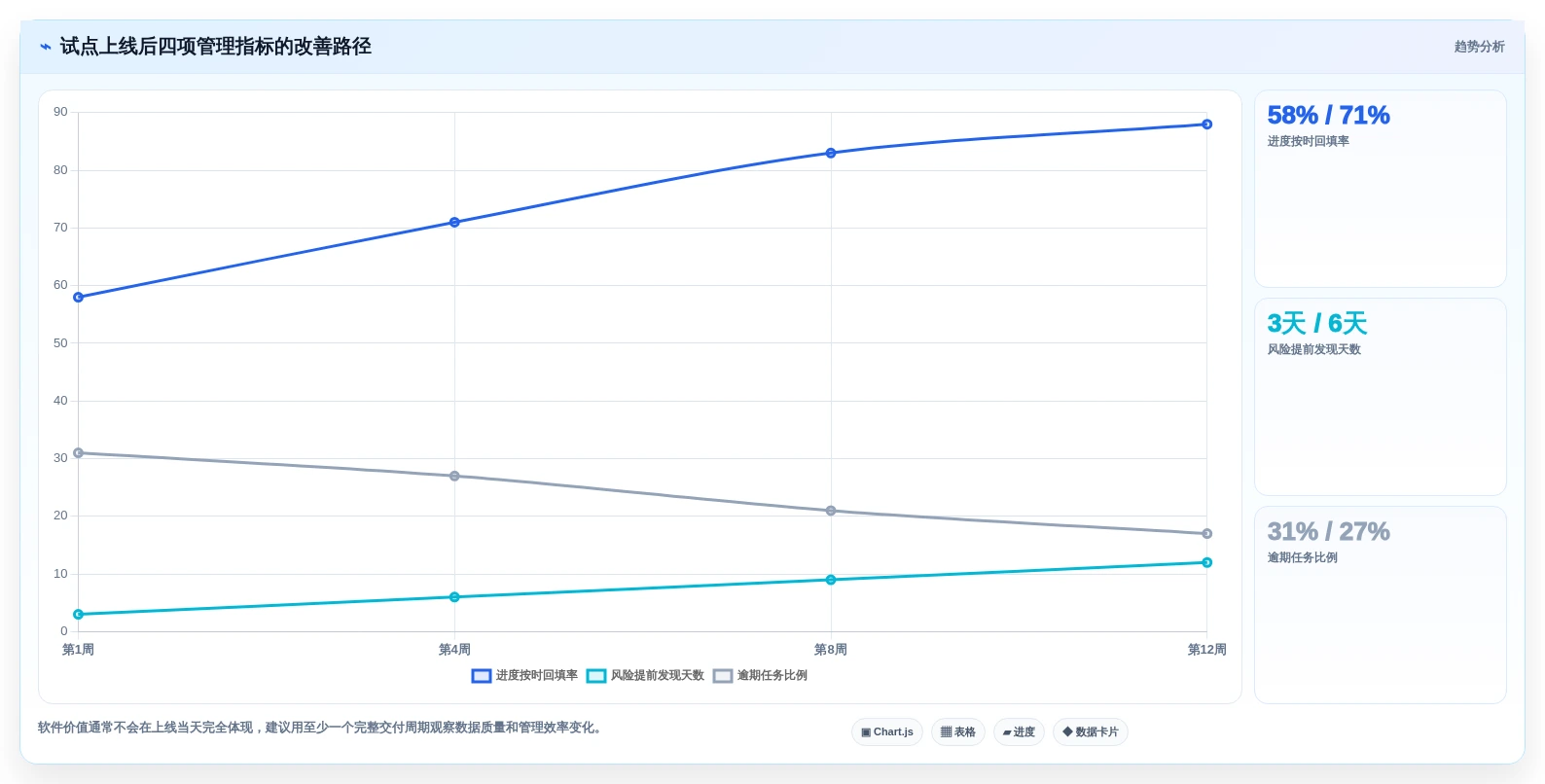This screenshot has width=1545, height=784.
Task: Click the 第1周 axis label
Action: click(x=78, y=650)
